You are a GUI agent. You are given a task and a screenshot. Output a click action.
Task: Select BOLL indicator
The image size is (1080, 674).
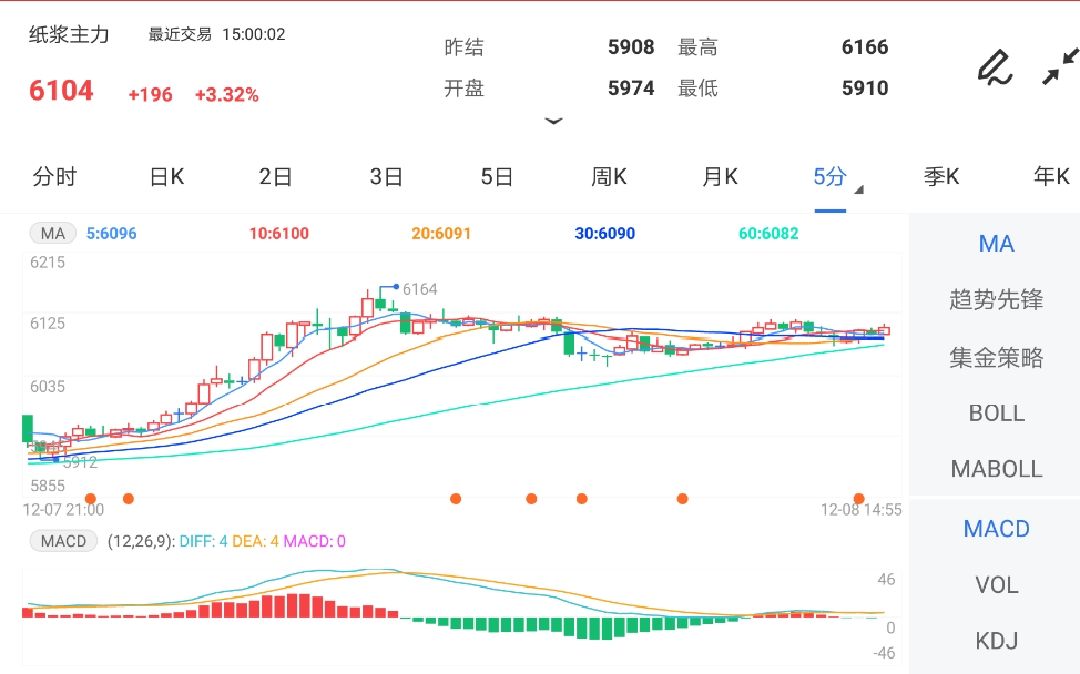997,413
